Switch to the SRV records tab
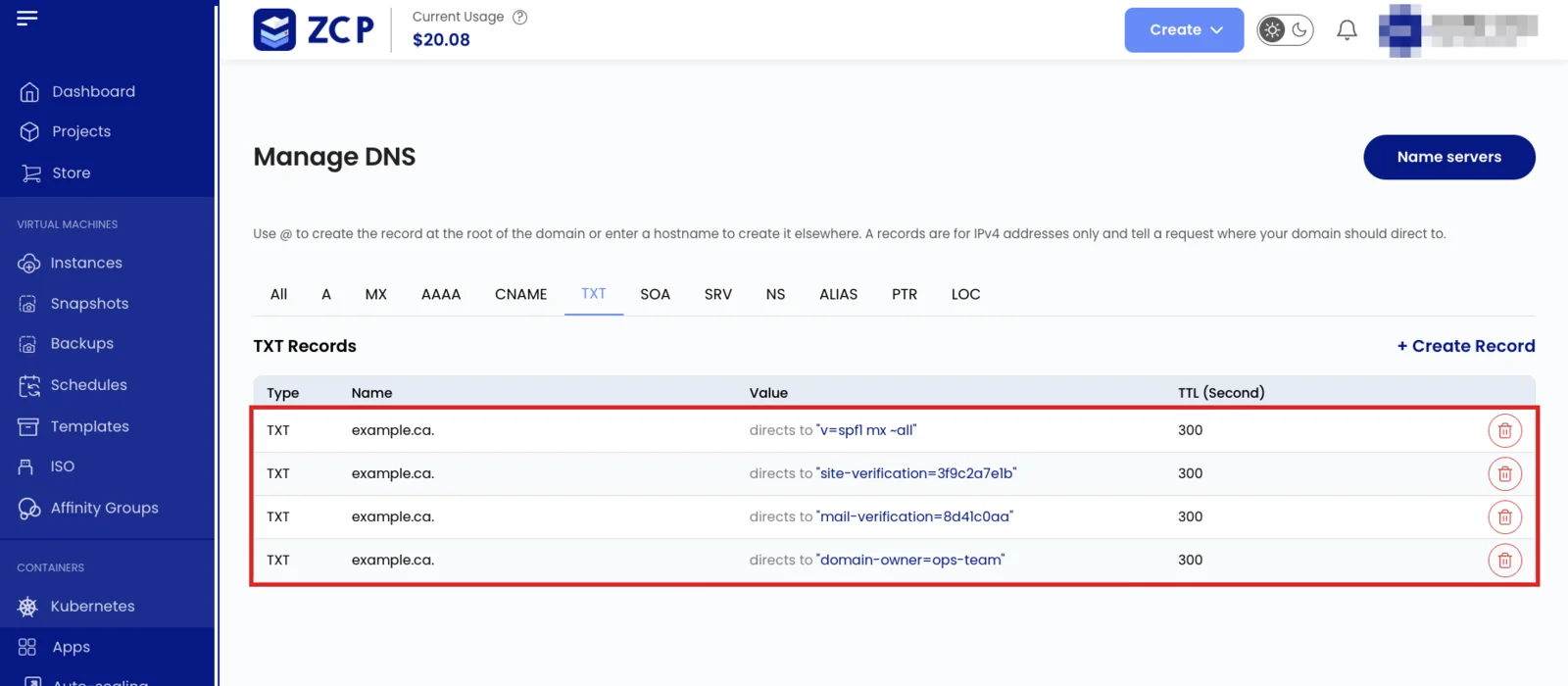Screen dimensions: 1568x686 pos(718,294)
